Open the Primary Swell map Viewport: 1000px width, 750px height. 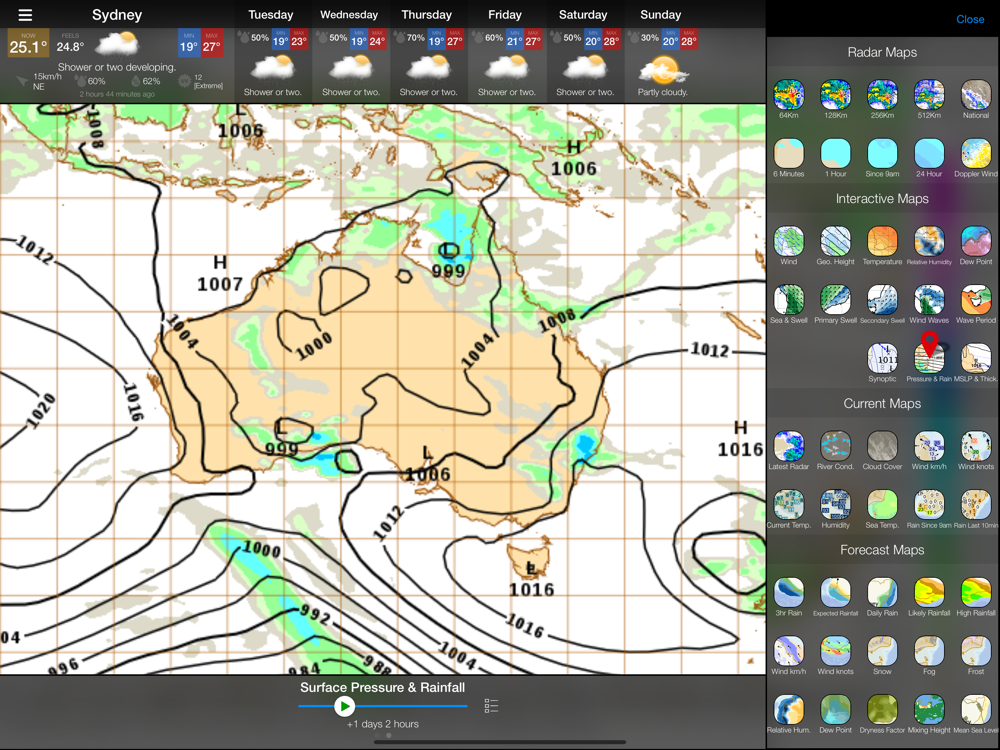point(835,300)
